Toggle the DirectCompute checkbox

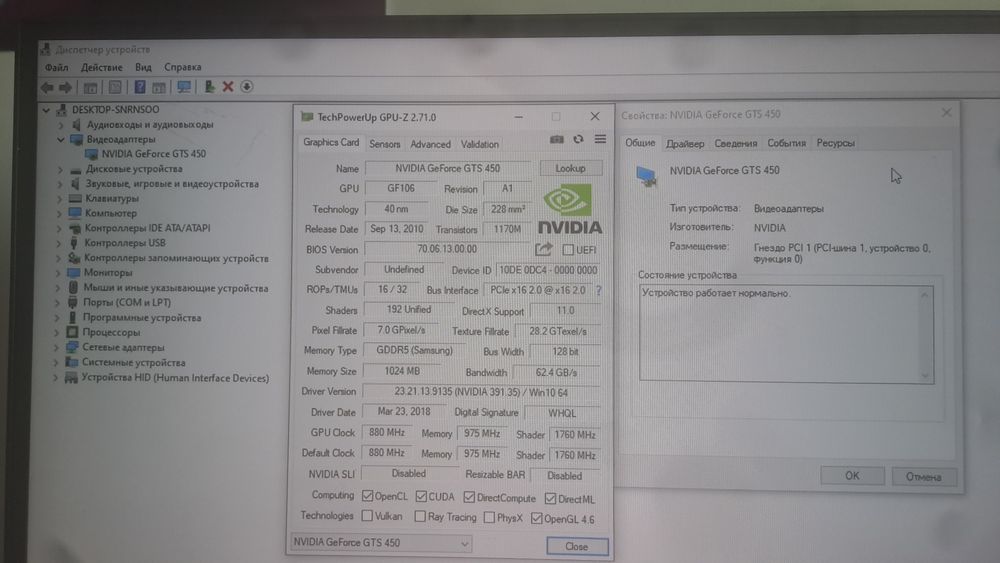pos(469,497)
